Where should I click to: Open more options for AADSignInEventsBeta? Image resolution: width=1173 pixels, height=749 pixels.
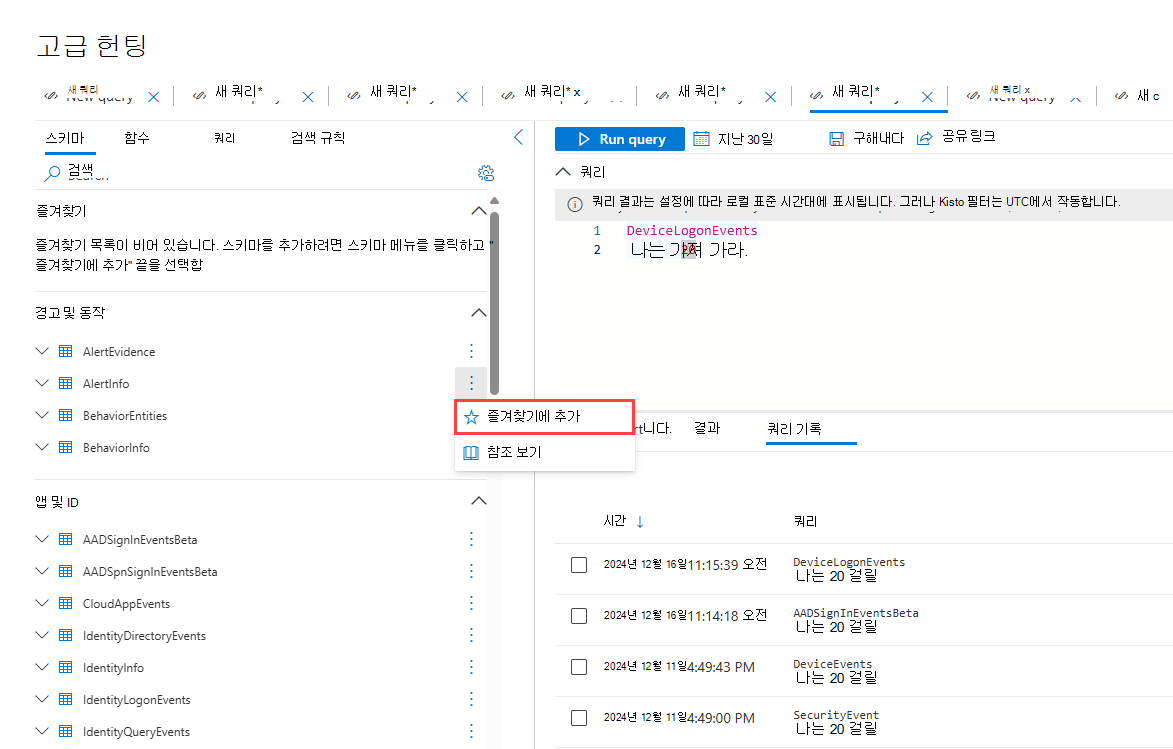click(471, 539)
